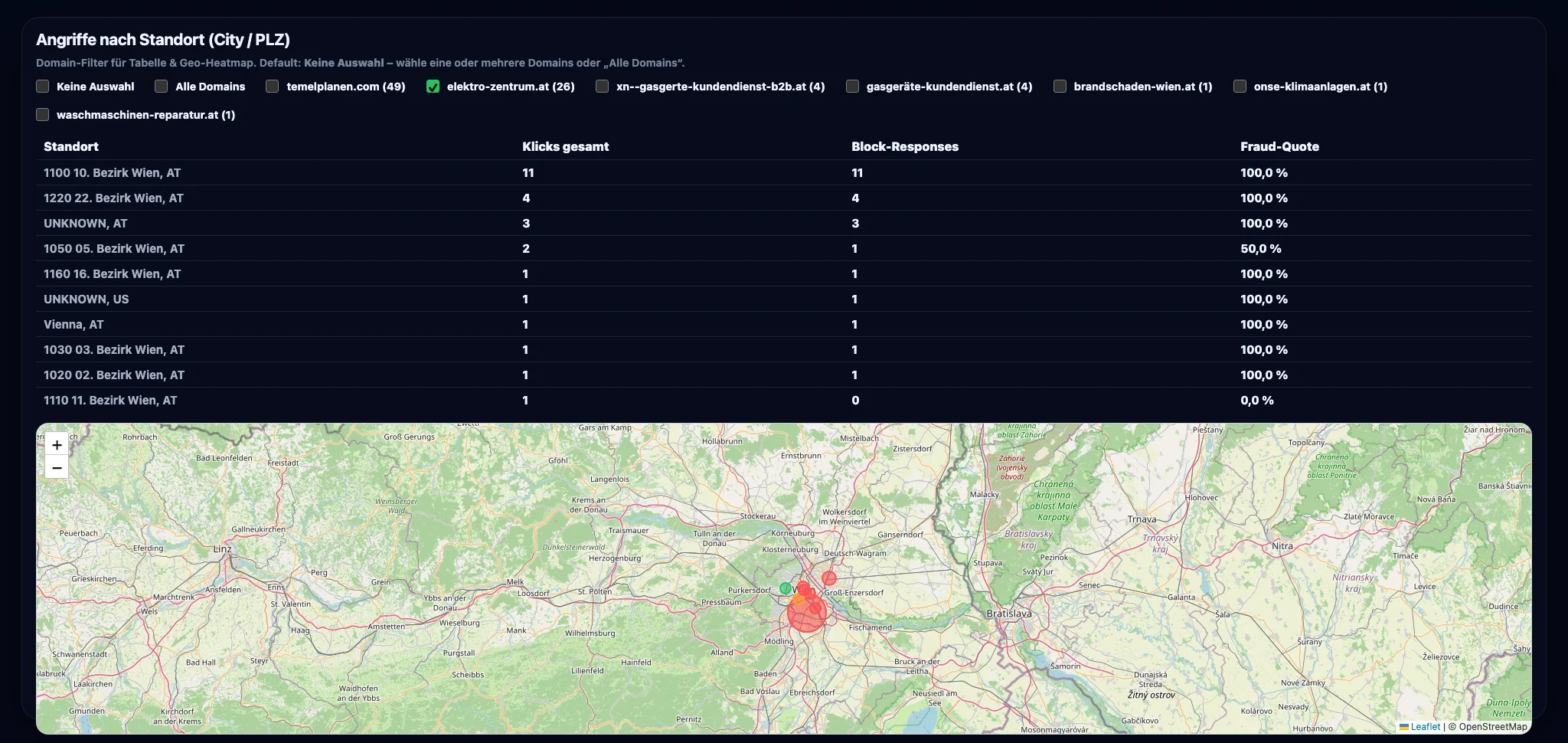Click the green circle marker near Purkersdorf
The width and height of the screenshot is (1568, 743).
coord(786,588)
